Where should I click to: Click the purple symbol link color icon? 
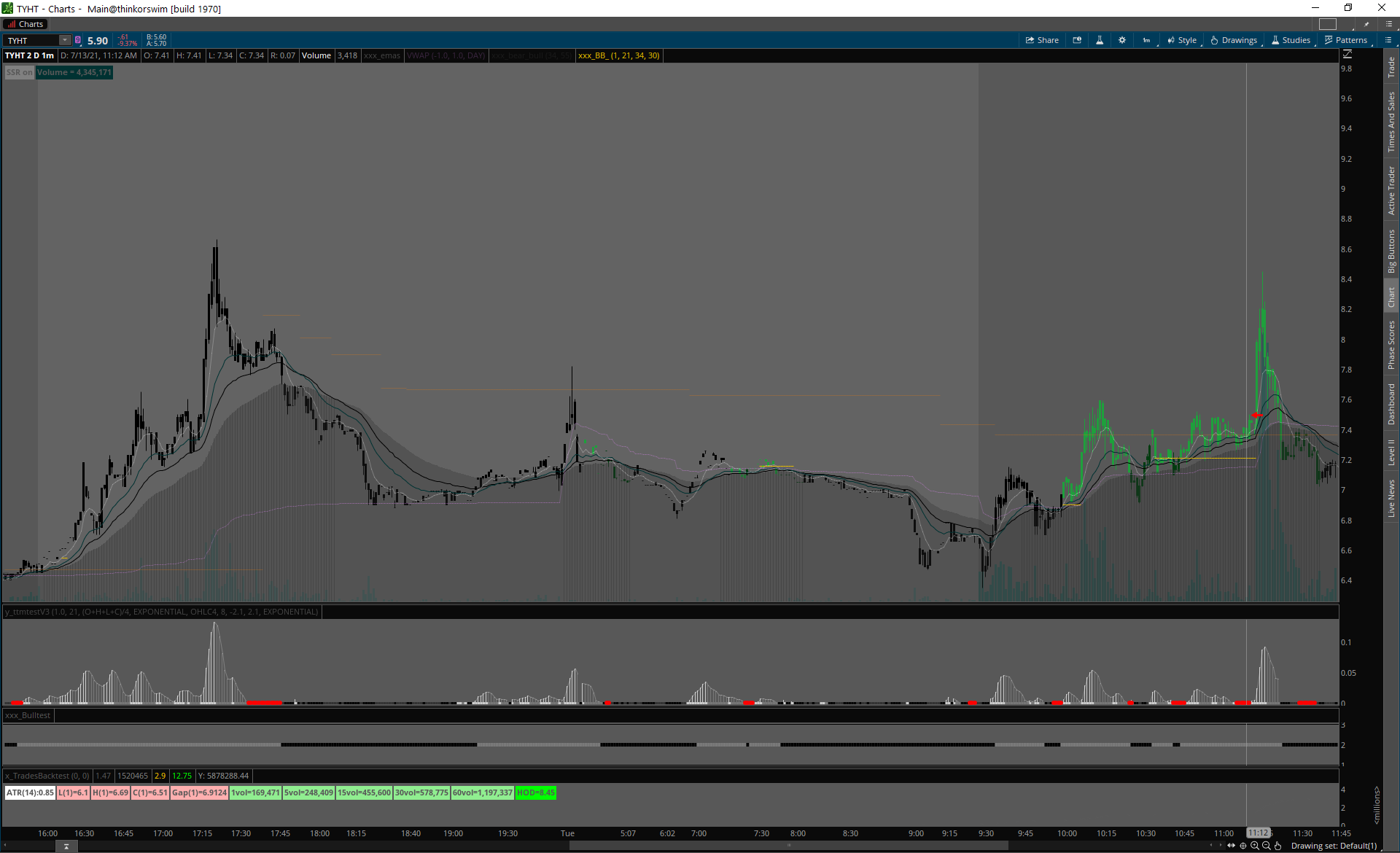[78, 40]
